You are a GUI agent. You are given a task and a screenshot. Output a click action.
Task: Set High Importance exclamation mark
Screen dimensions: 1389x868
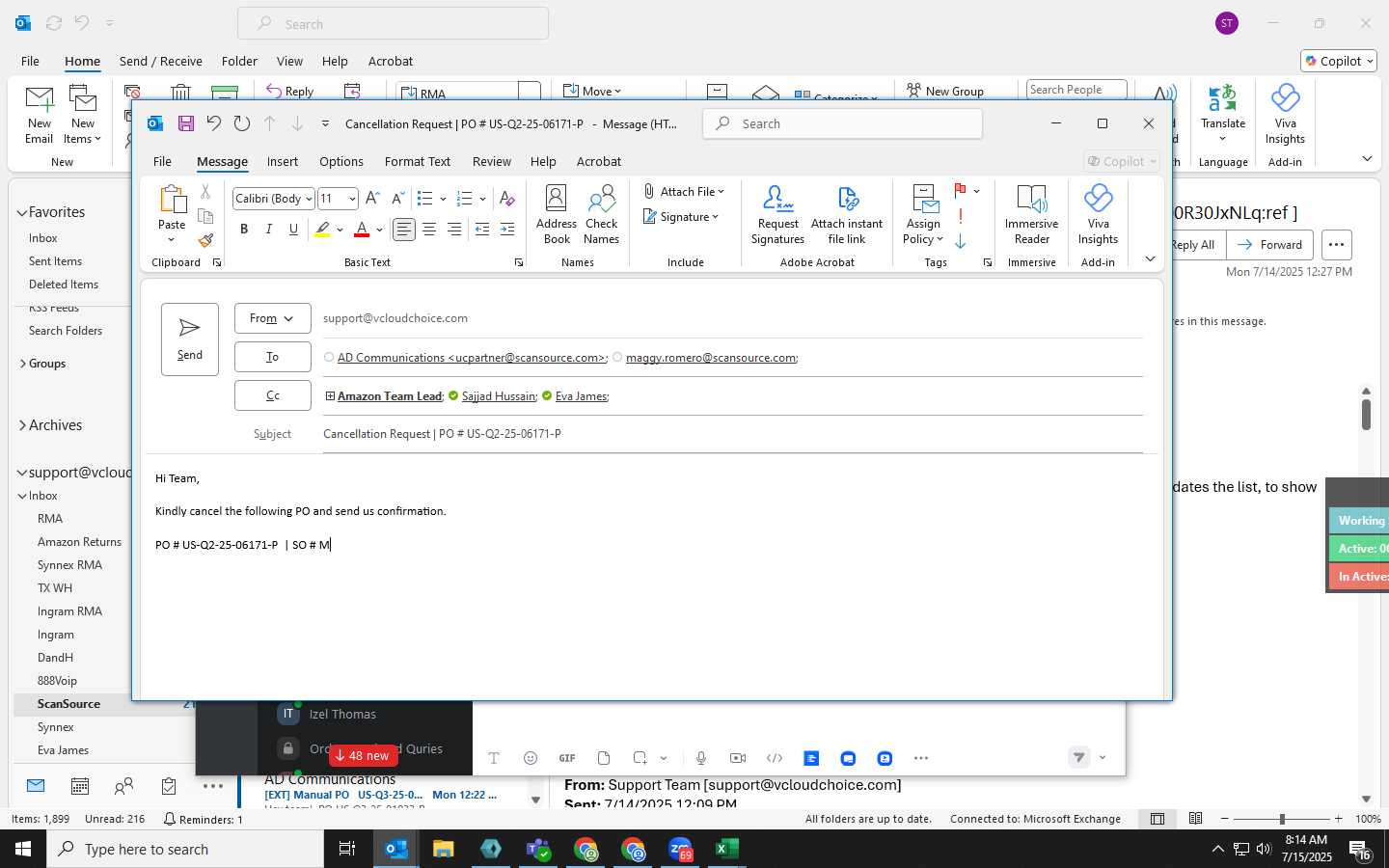[961, 217]
